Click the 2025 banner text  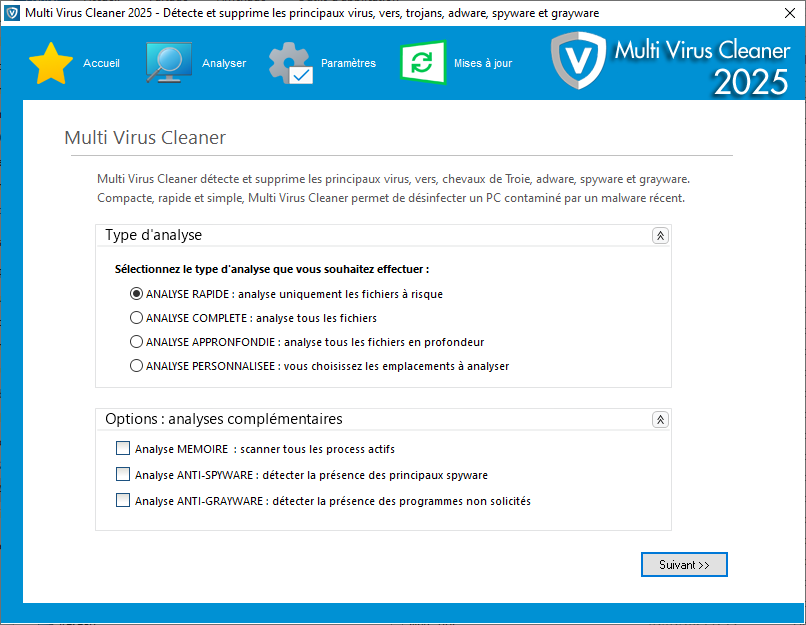click(750, 83)
